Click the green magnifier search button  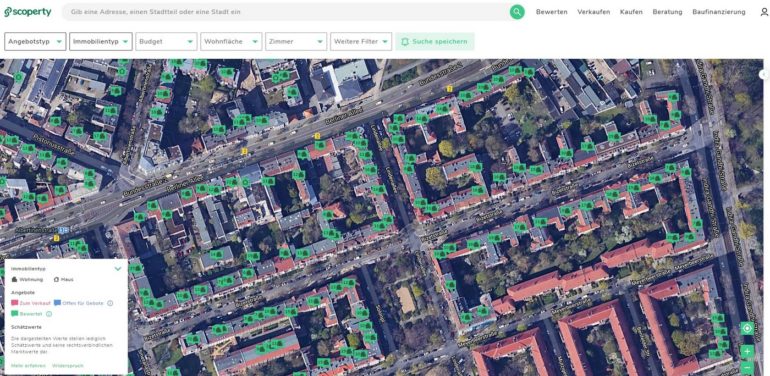point(517,12)
